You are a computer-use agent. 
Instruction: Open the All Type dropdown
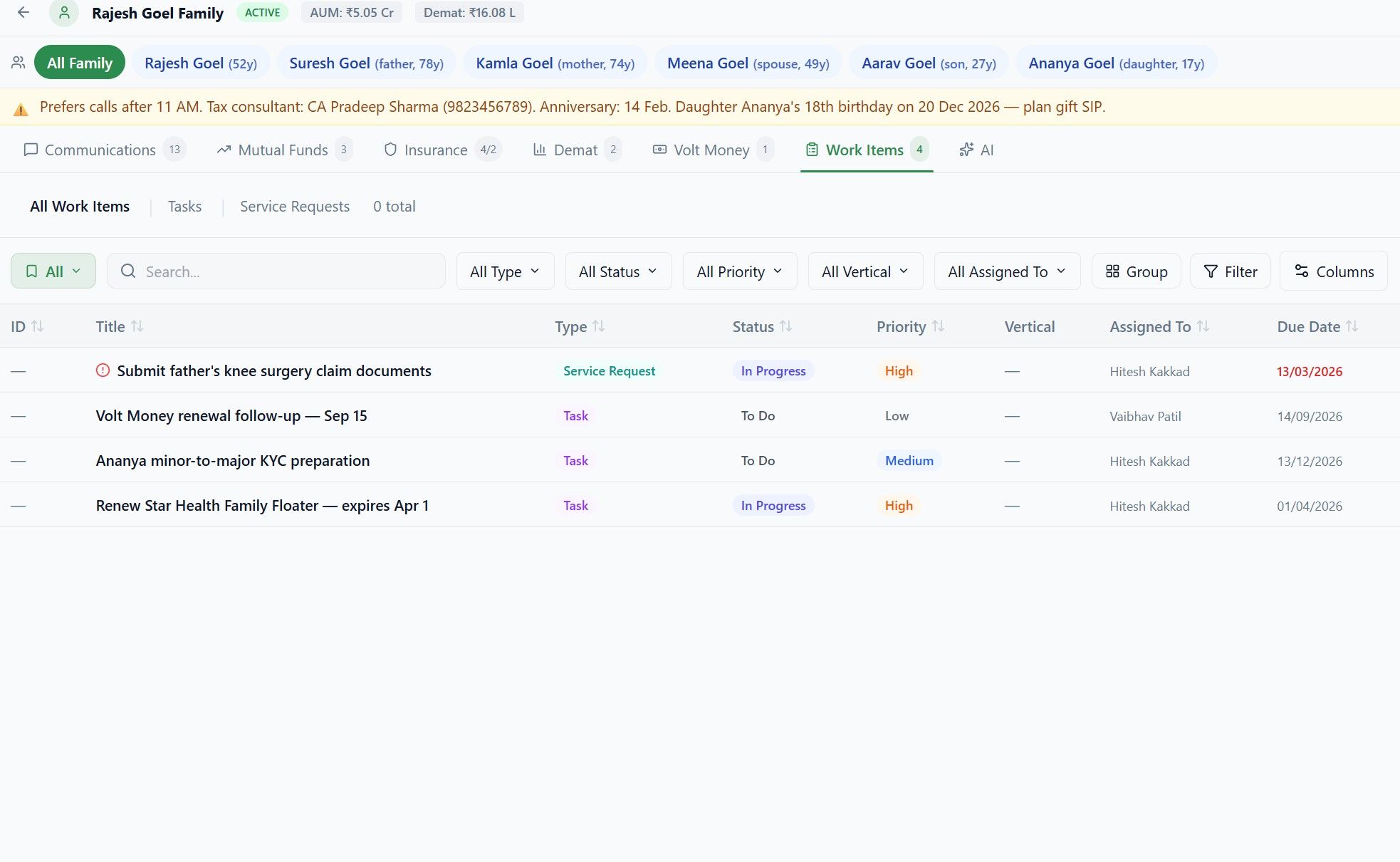coord(505,271)
